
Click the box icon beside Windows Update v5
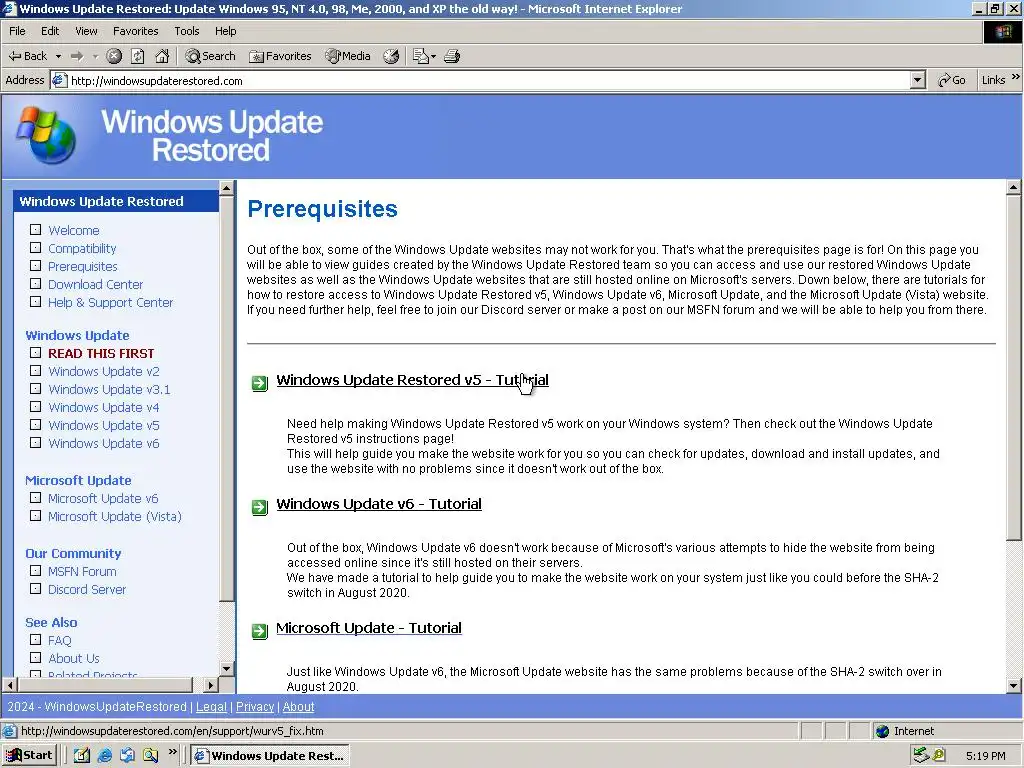tap(35, 424)
